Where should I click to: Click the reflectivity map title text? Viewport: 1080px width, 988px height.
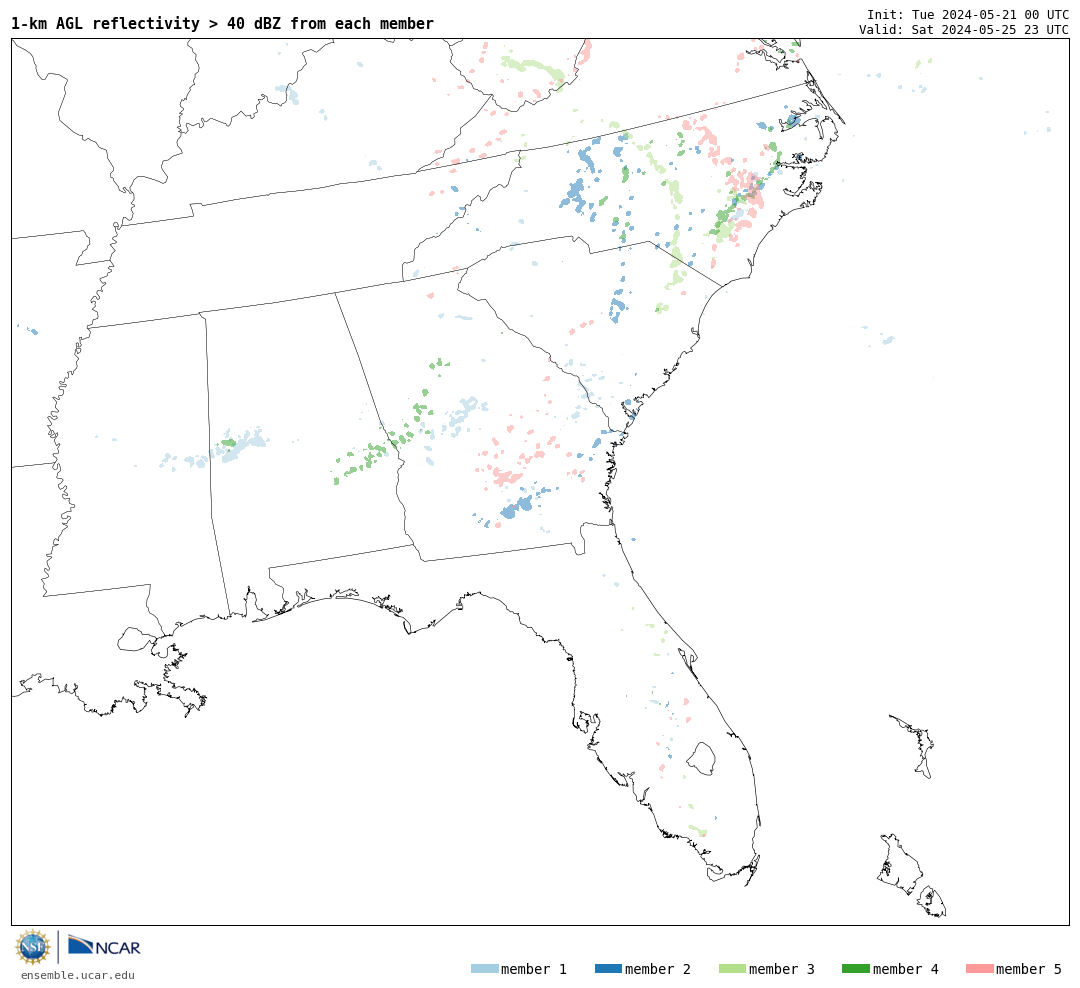click(222, 23)
